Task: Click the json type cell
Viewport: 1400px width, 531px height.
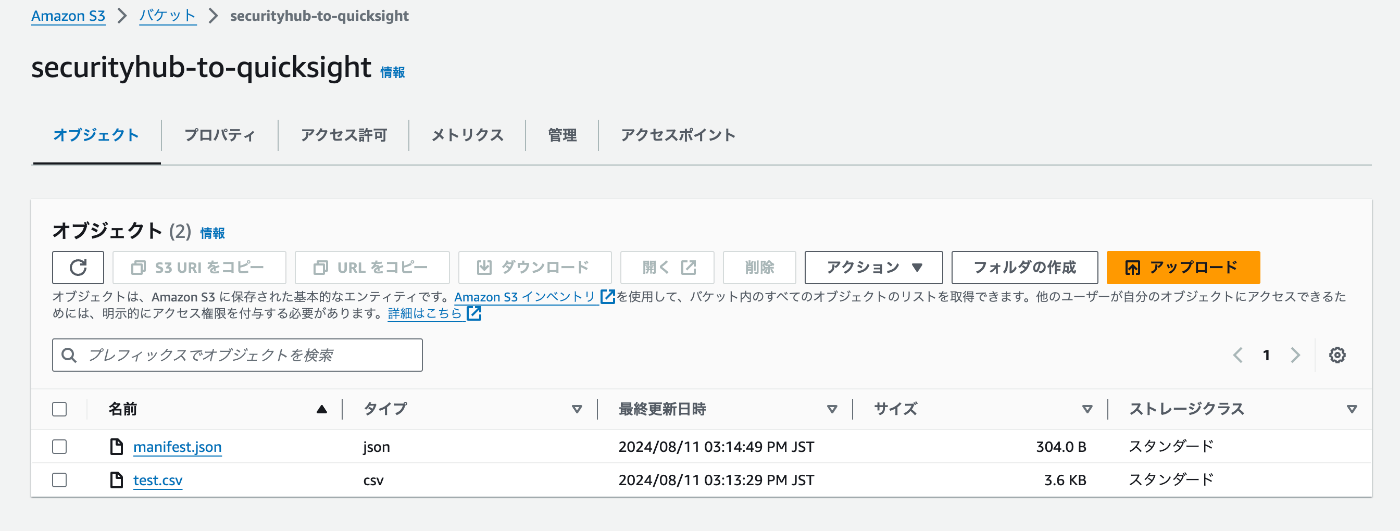Action: click(x=376, y=447)
